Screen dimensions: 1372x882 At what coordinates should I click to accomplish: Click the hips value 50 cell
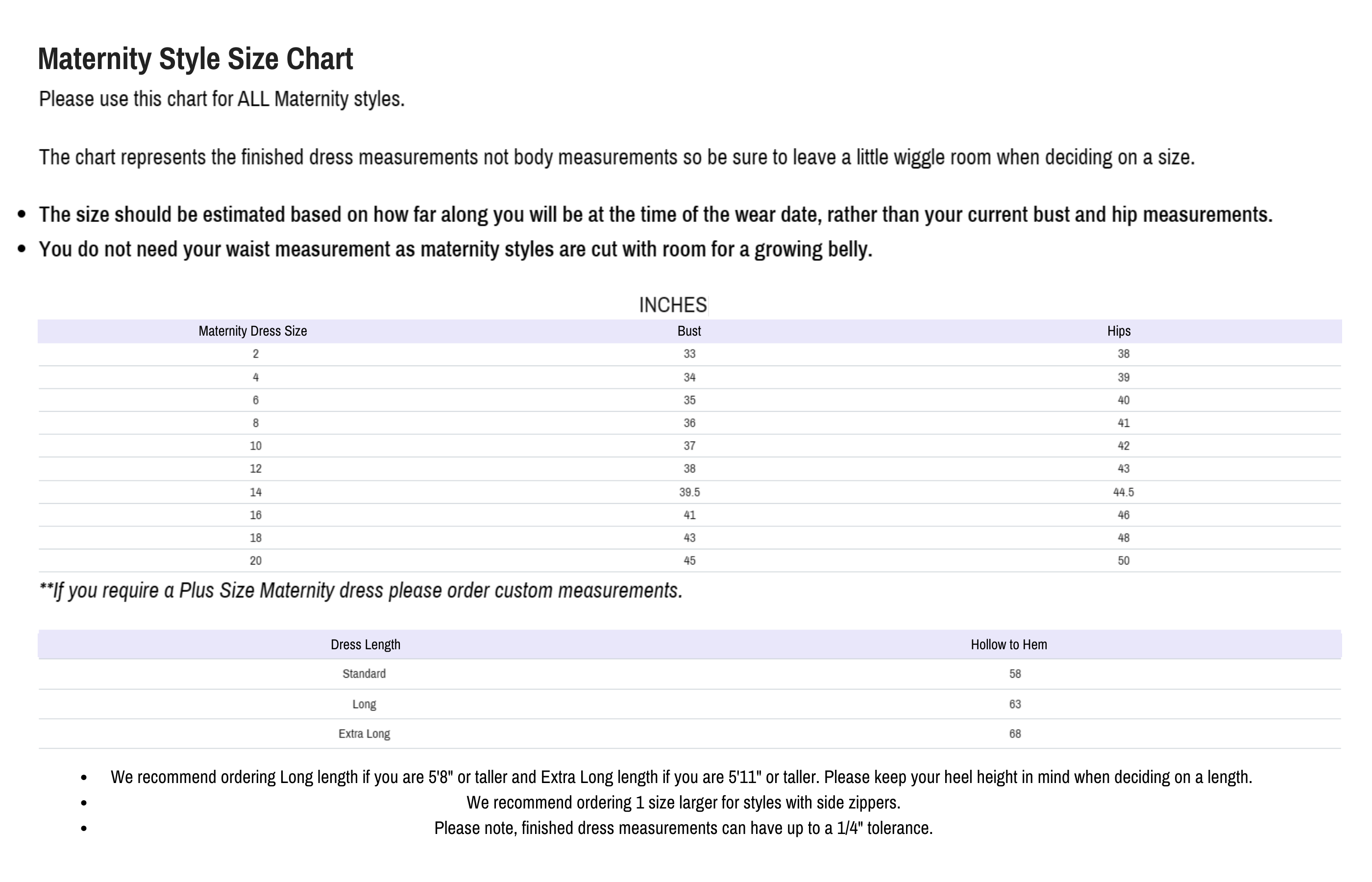1124,561
